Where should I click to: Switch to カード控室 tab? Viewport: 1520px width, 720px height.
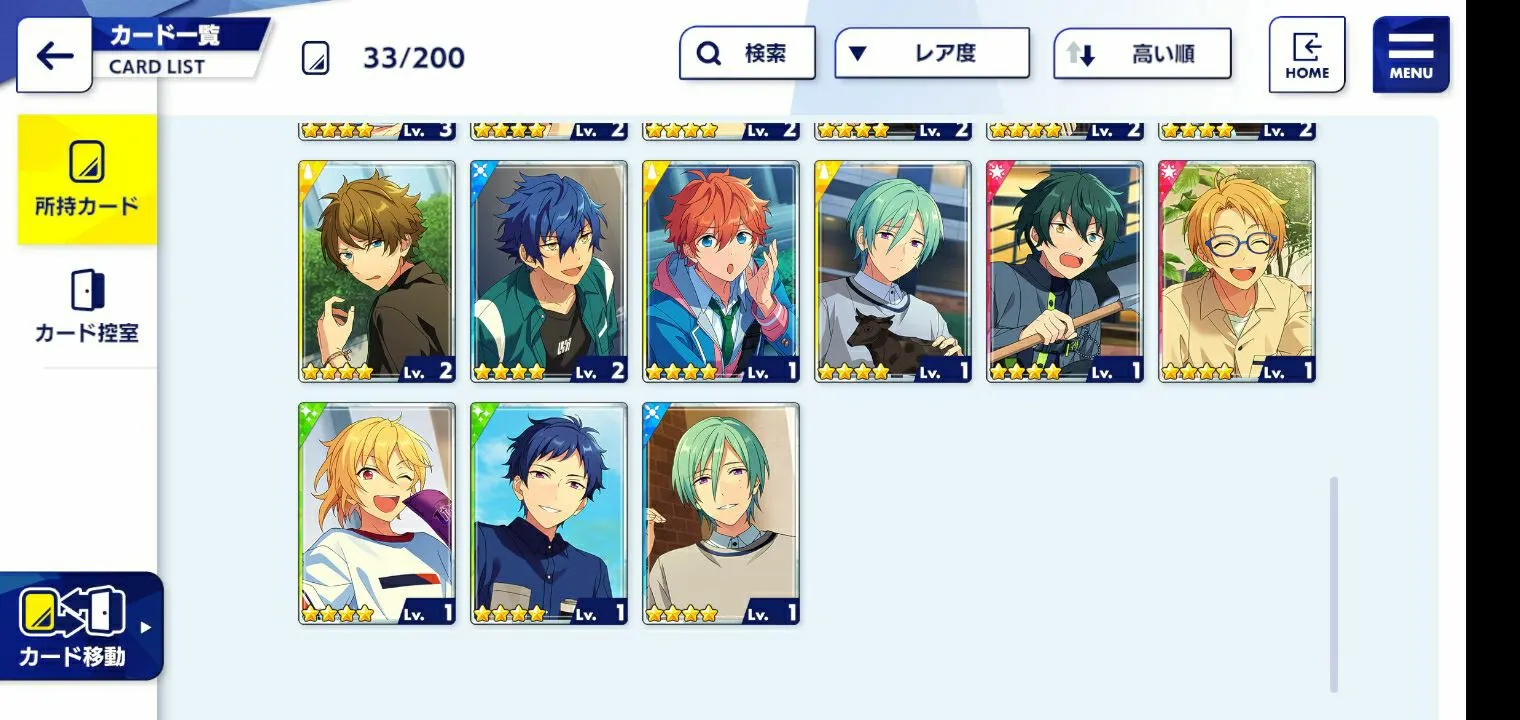click(x=87, y=307)
